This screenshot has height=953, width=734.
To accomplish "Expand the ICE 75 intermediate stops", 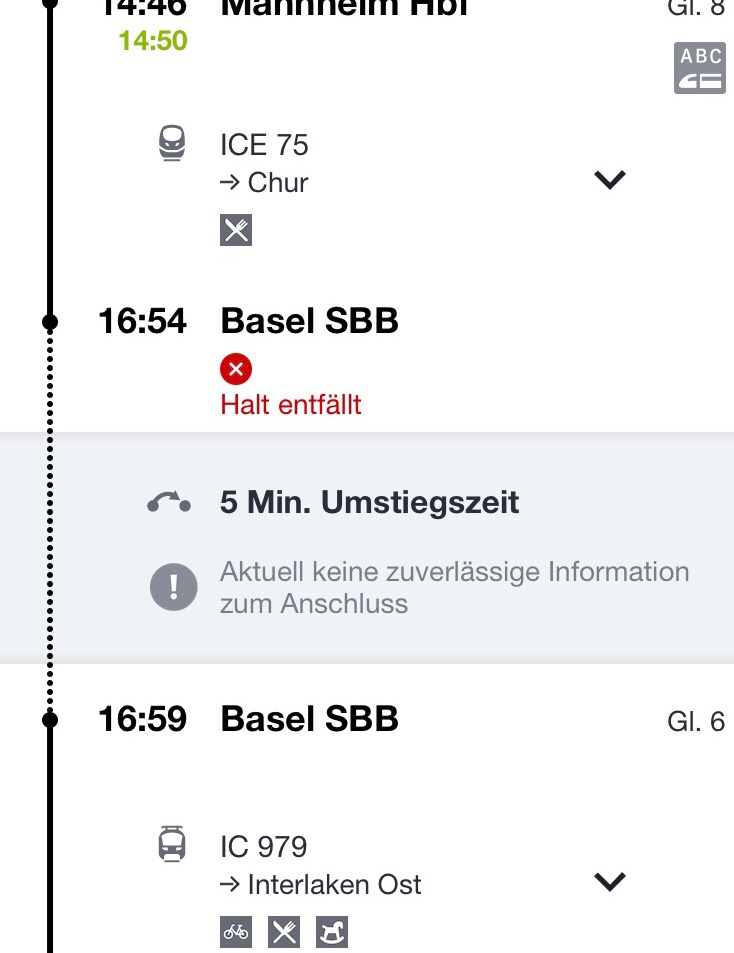I will click(609, 180).
